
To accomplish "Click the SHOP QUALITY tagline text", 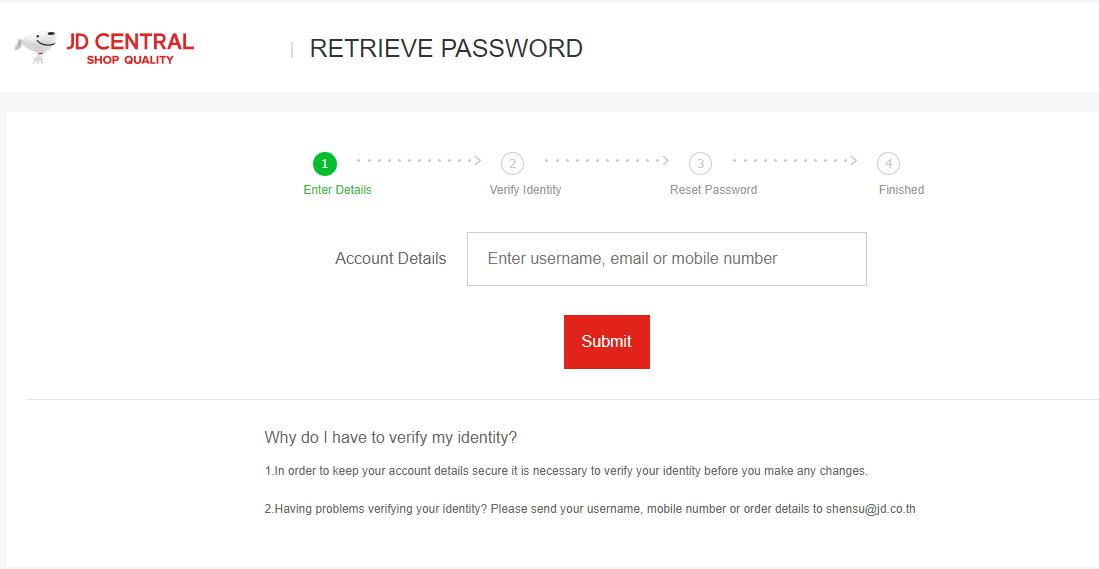I will [130, 60].
